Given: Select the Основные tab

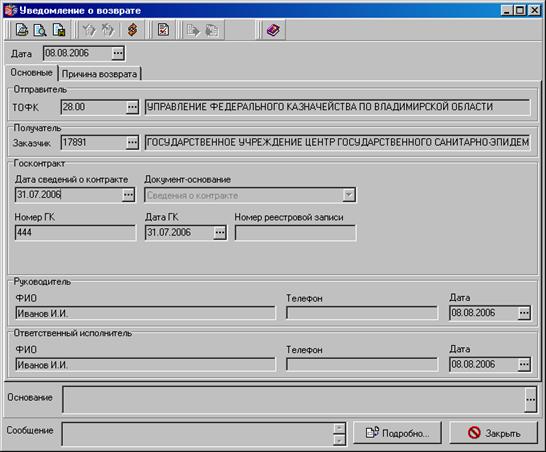Looking at the screenshot, I should [31, 72].
